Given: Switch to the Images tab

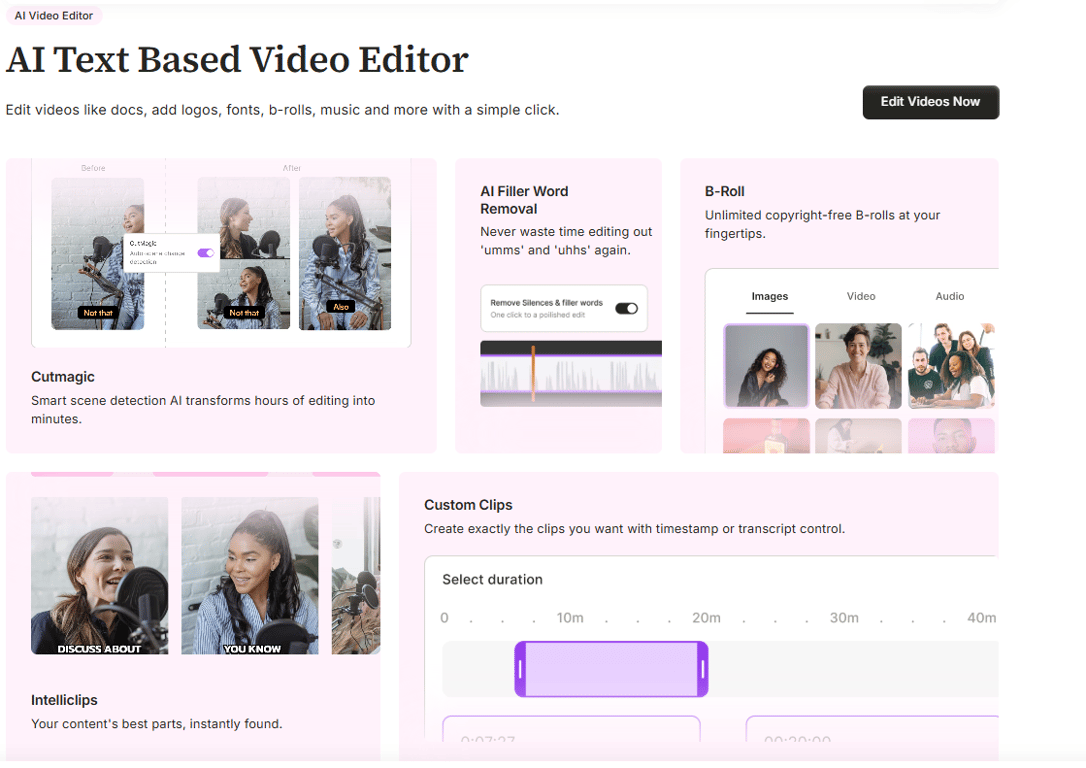Looking at the screenshot, I should 769,296.
